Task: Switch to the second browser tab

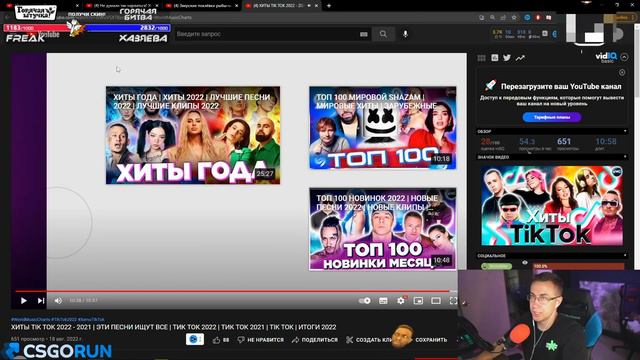Action: click(x=121, y=6)
